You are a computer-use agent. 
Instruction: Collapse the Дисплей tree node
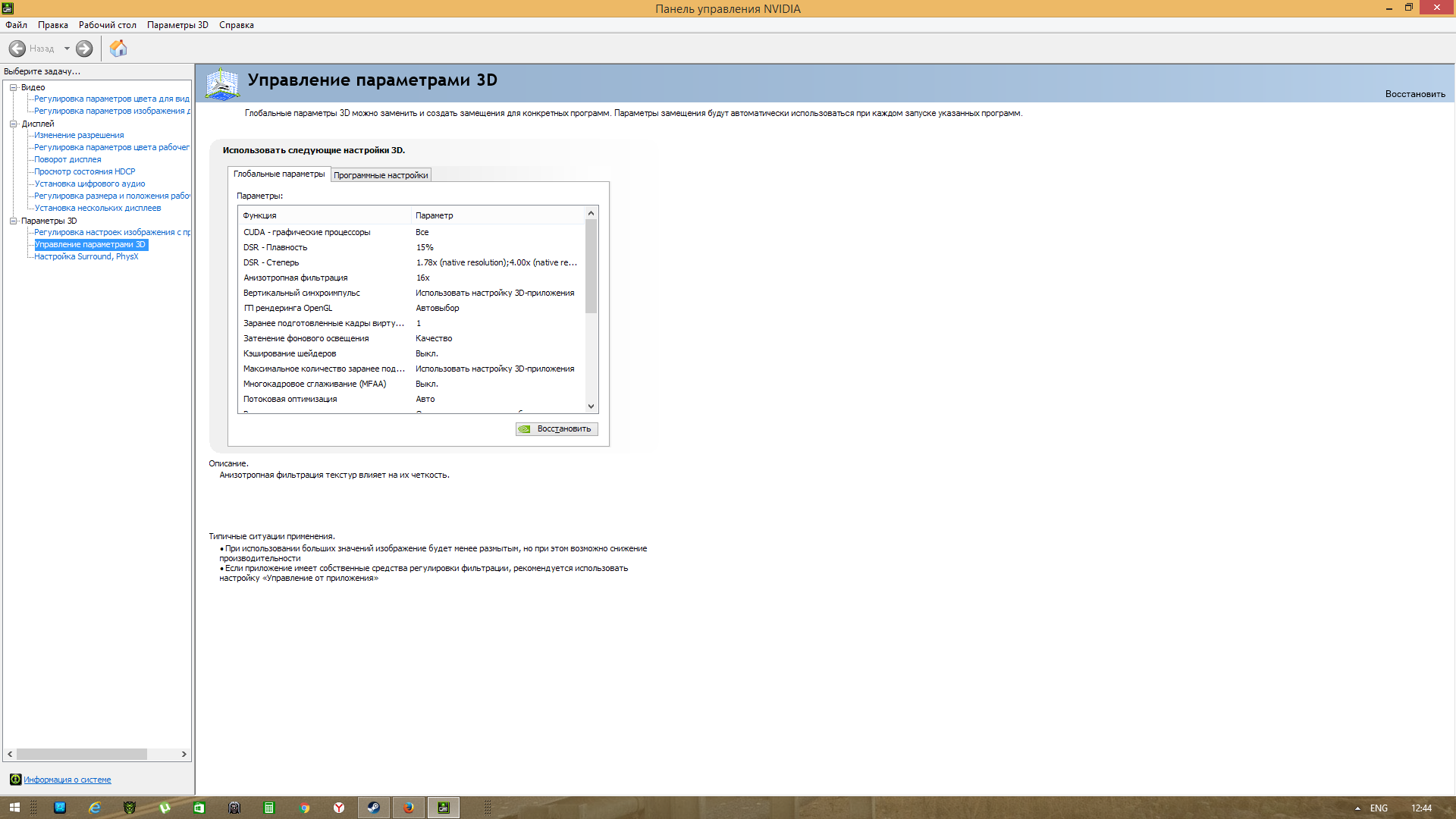click(13, 124)
